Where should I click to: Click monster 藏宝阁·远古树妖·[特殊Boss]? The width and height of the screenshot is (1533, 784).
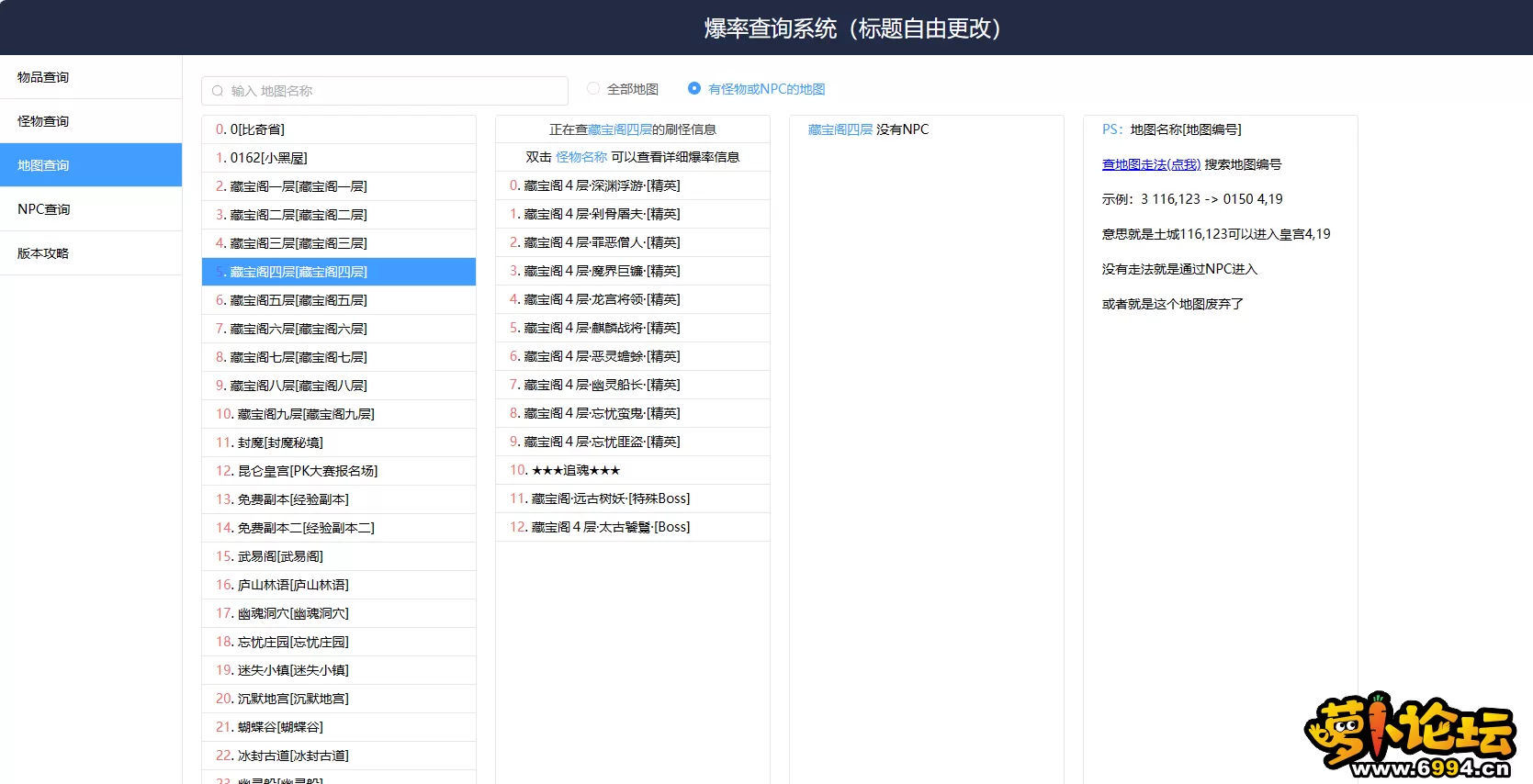pyautogui.click(x=633, y=498)
